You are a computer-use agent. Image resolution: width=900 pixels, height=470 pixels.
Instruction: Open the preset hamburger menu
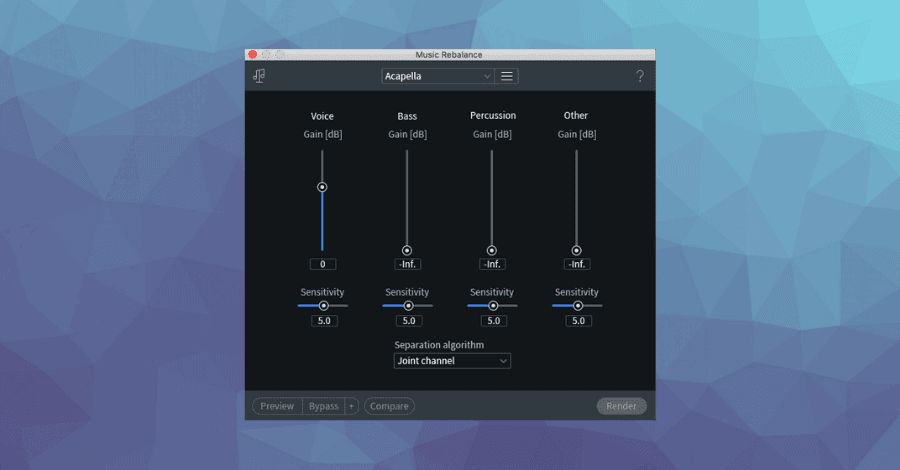click(507, 76)
